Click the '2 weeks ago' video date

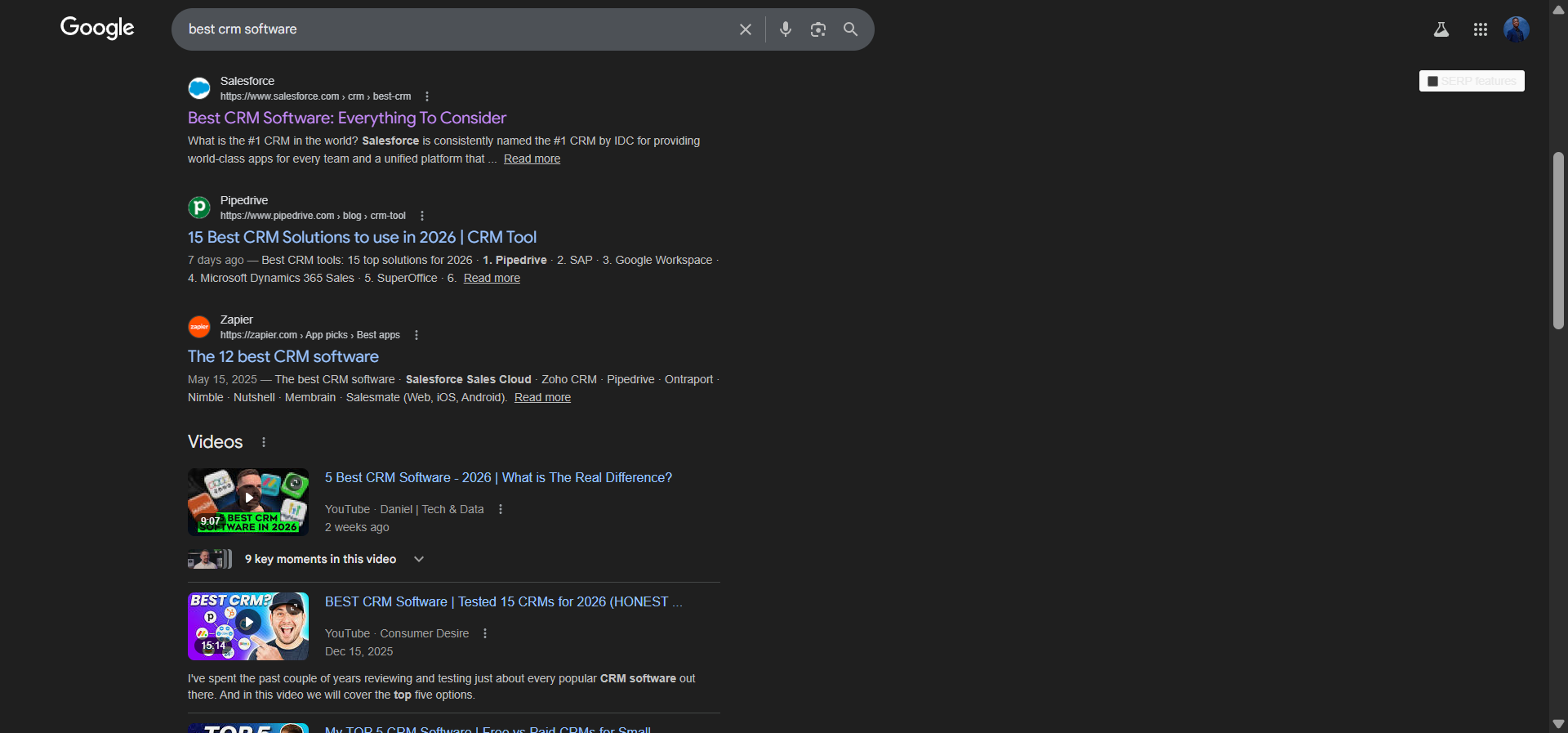point(357,527)
